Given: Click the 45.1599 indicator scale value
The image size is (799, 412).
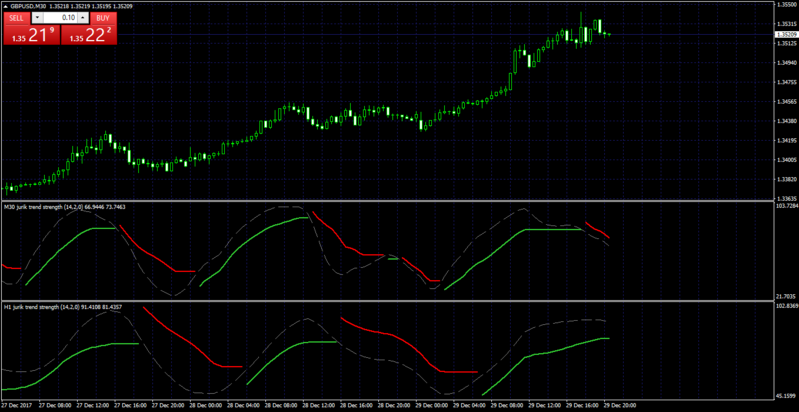Looking at the screenshot, I should (x=785, y=395).
